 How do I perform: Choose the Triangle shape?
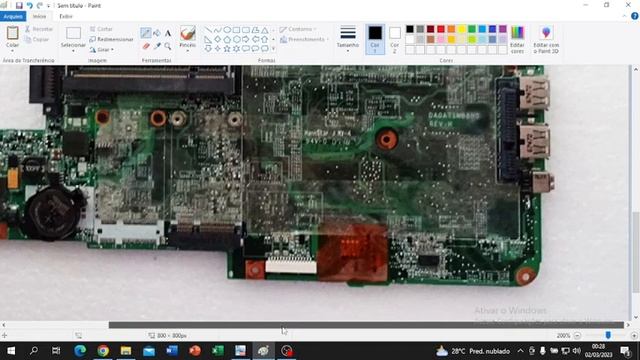pos(265,30)
